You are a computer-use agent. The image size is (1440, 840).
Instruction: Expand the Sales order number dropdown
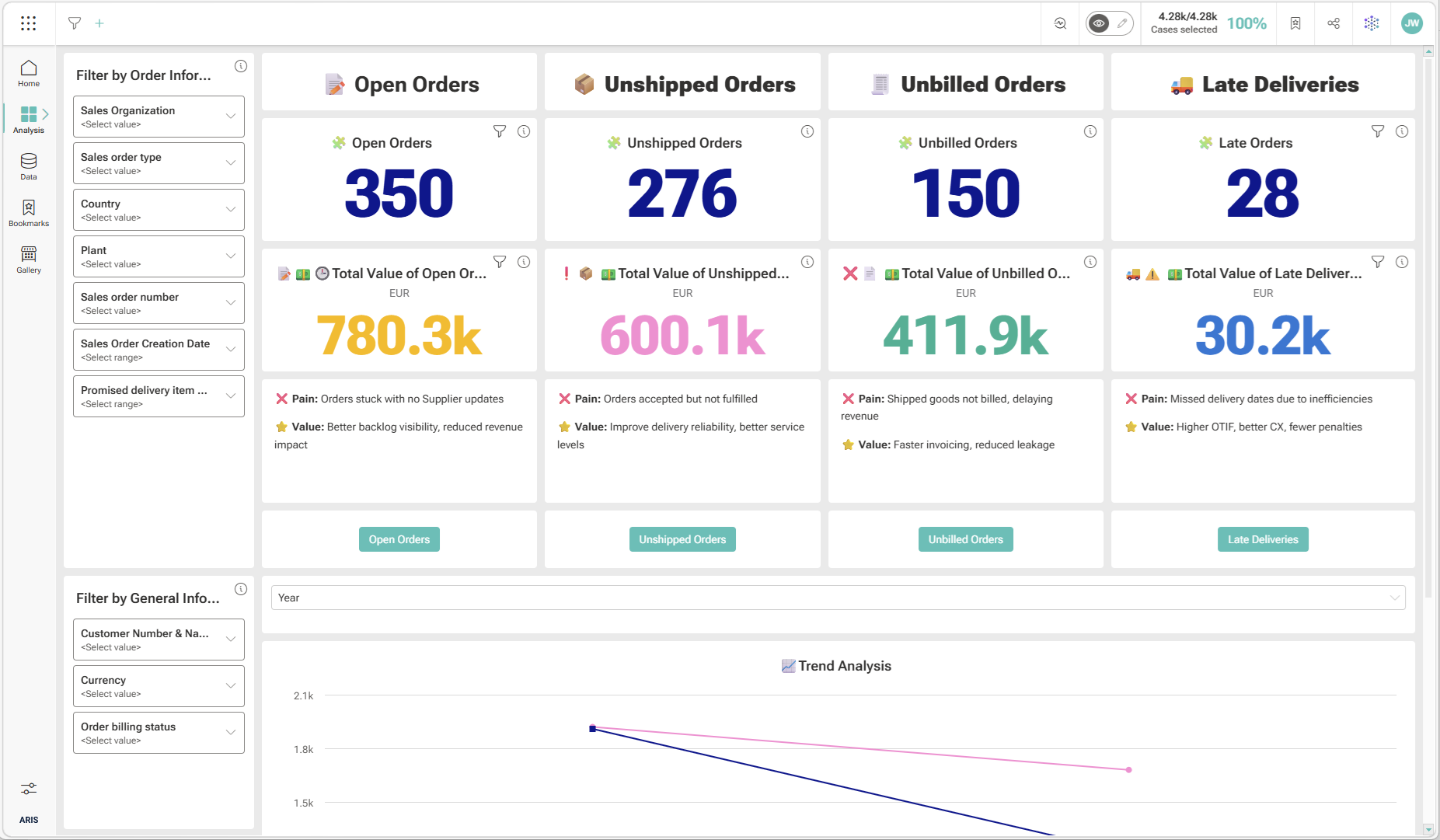(159, 303)
